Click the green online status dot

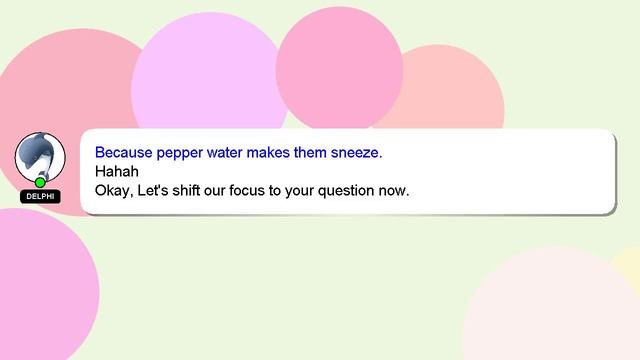tap(40, 182)
